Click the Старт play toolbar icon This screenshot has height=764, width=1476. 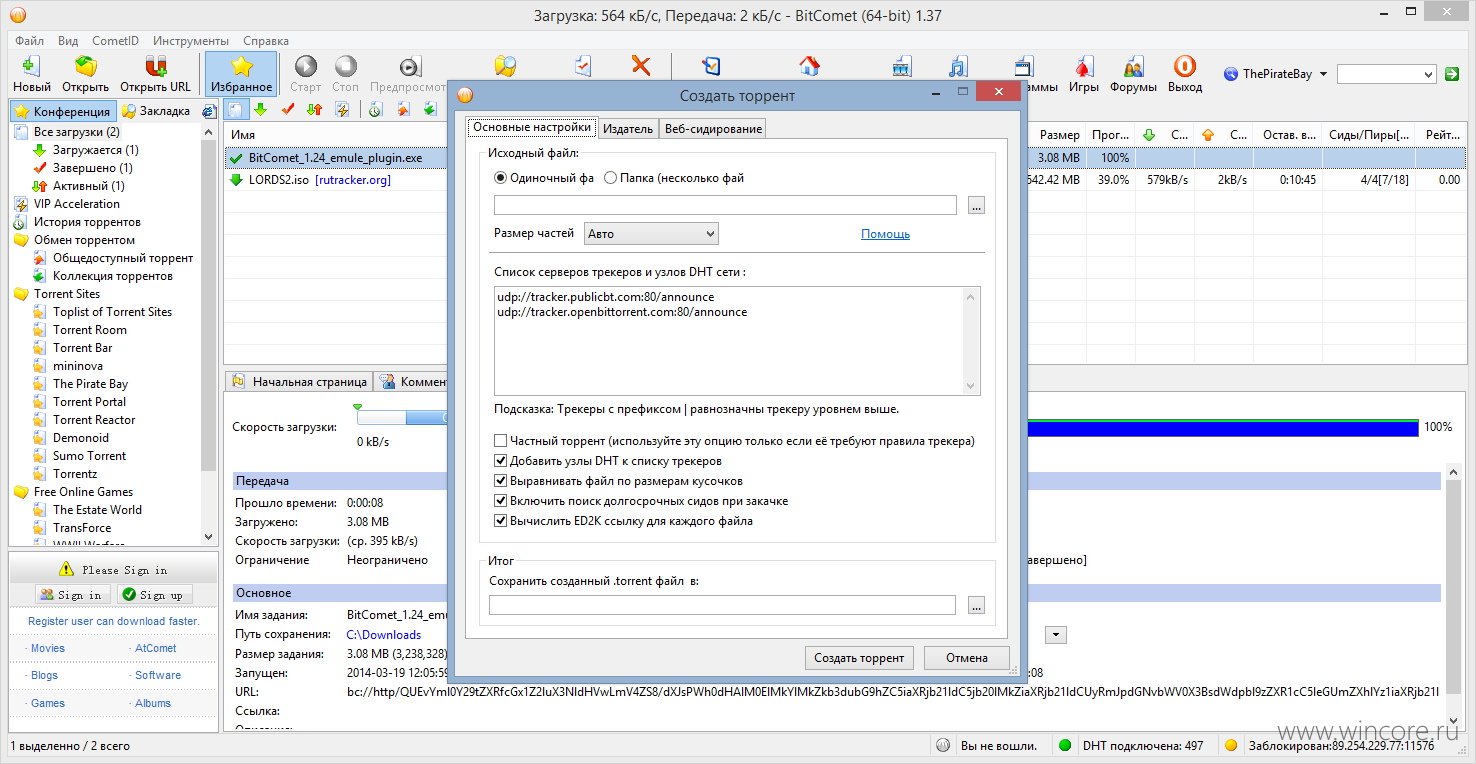click(306, 67)
